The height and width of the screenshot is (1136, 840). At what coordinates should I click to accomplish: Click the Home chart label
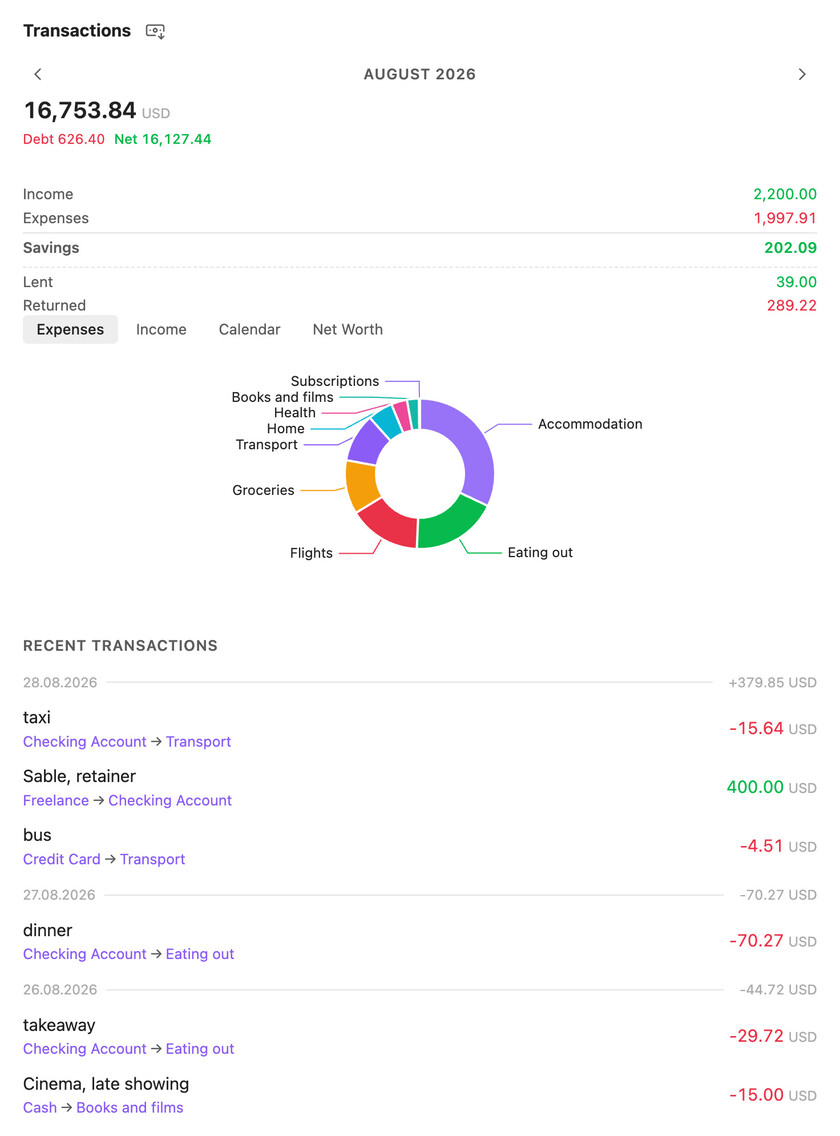(286, 428)
